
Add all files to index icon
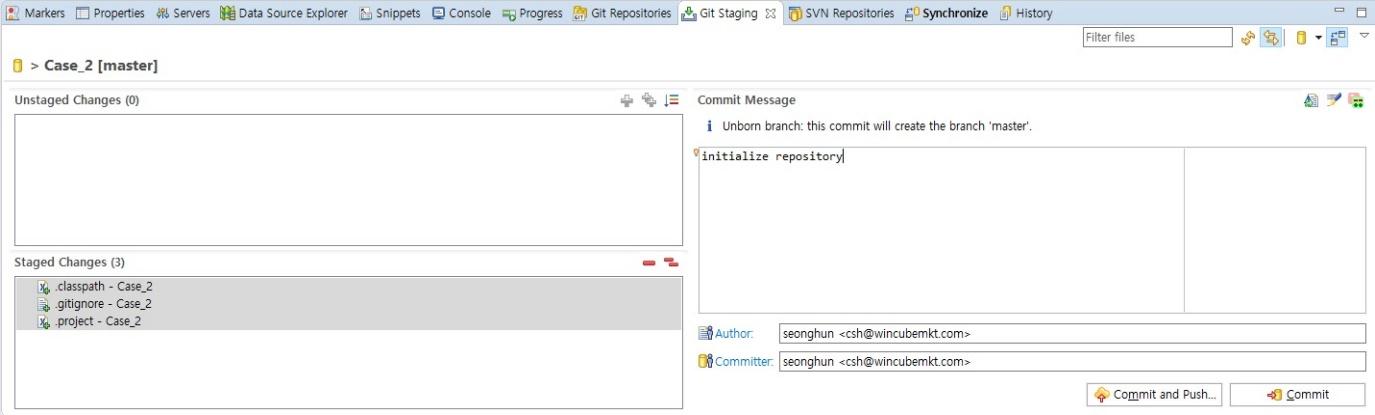click(649, 100)
